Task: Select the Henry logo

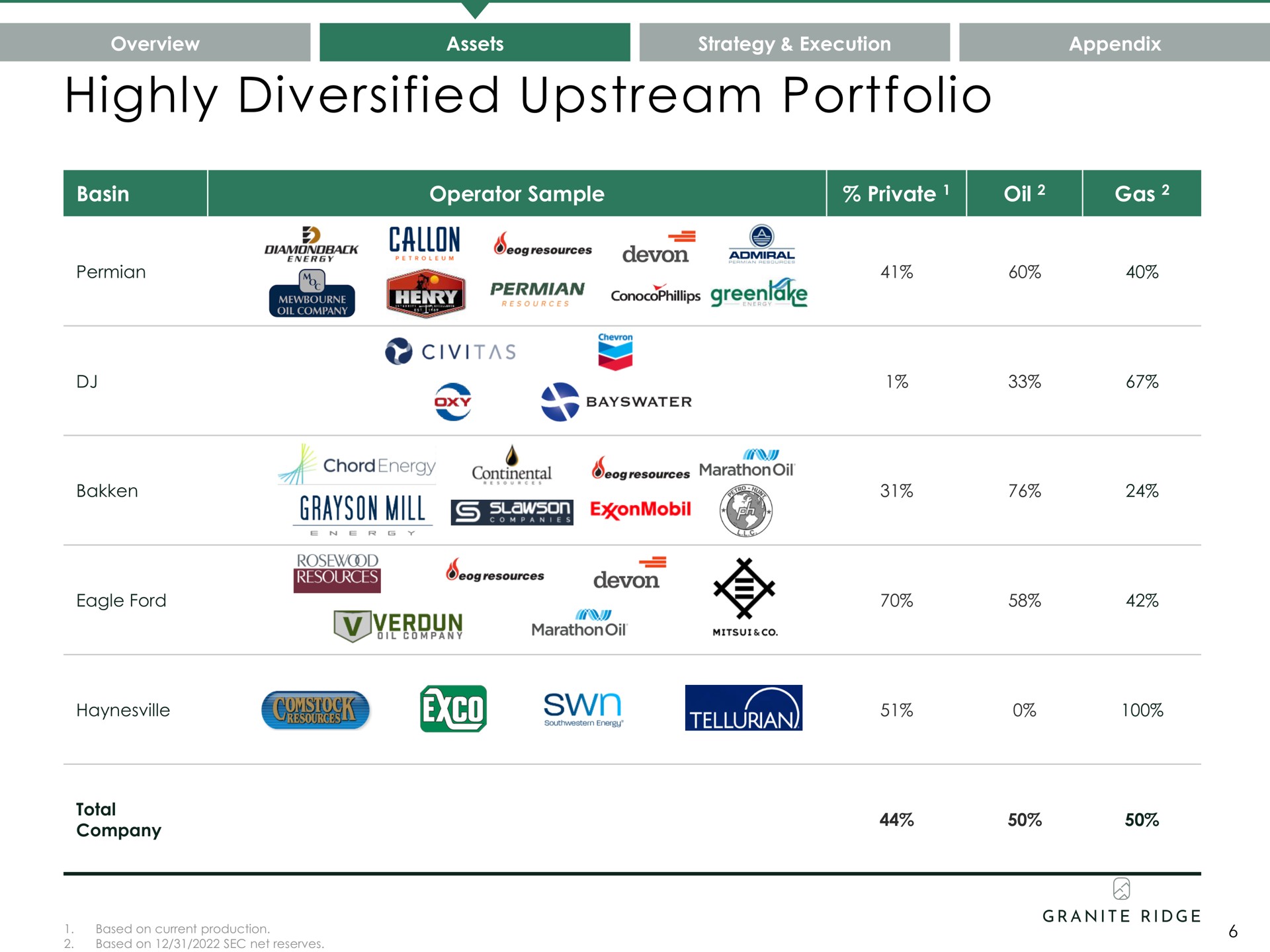Action: pyautogui.click(x=426, y=294)
